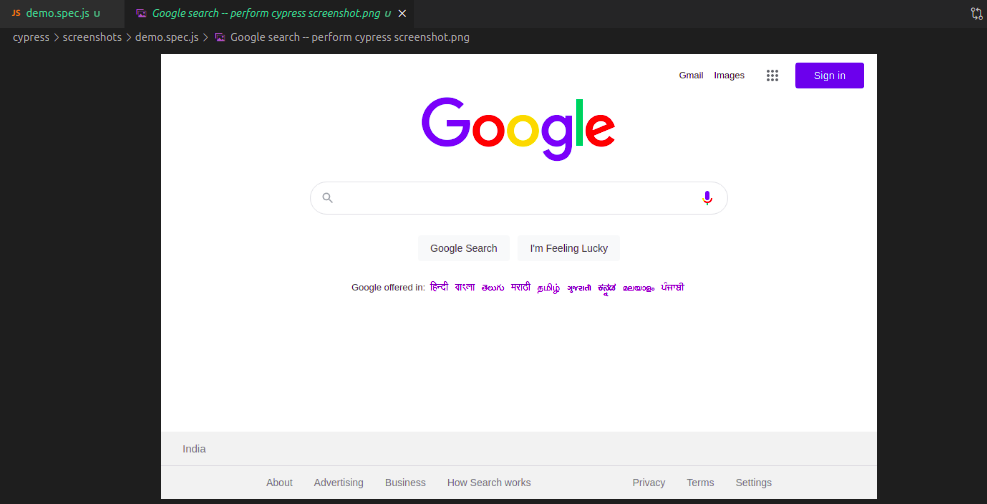The height and width of the screenshot is (504, 987).
Task: Click the JS file icon on demo.spec.js tab
Action: (x=16, y=13)
